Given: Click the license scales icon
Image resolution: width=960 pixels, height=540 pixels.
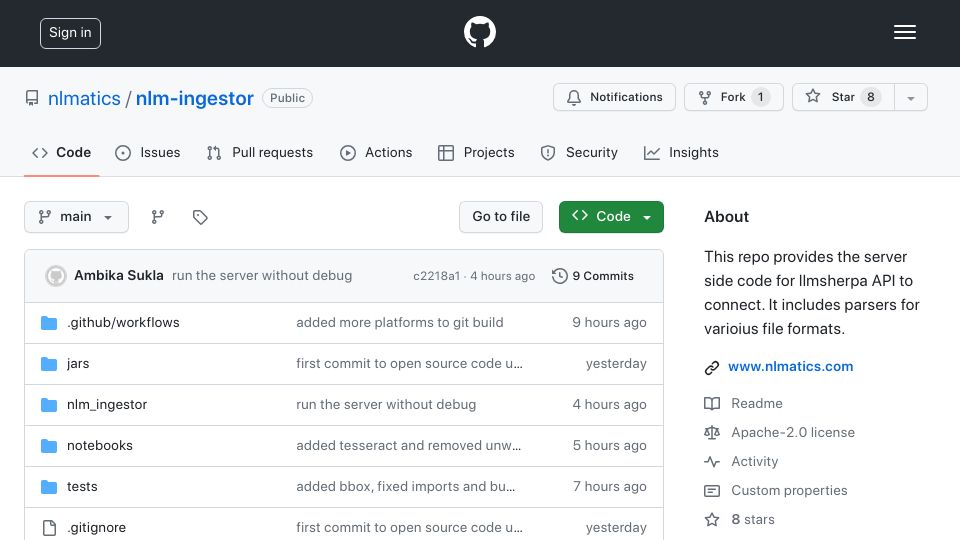Looking at the screenshot, I should [711, 433].
